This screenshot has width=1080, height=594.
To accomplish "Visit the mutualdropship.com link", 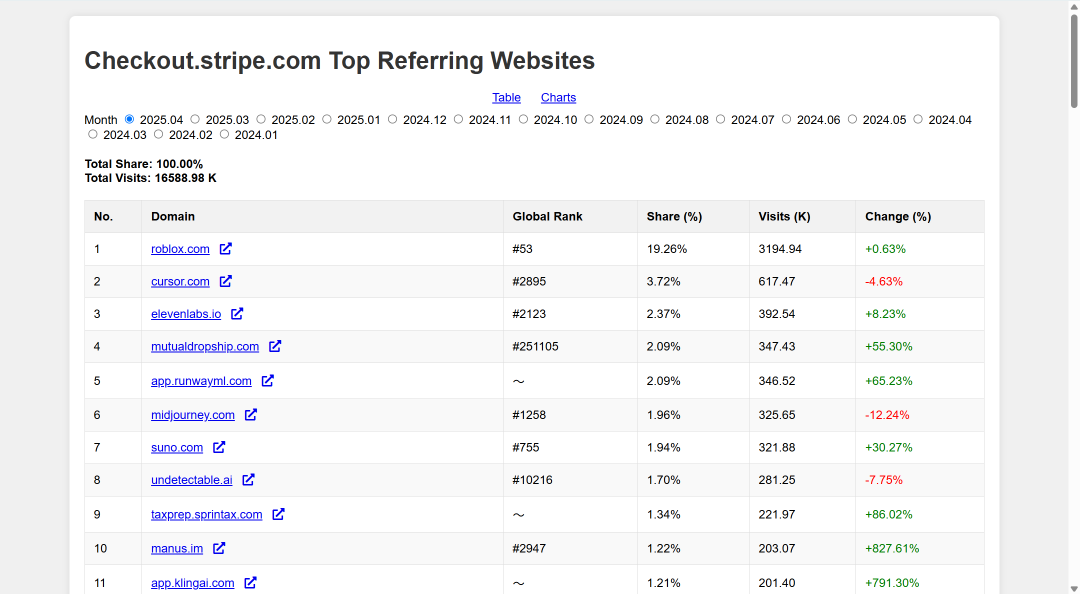I will click(x=205, y=346).
